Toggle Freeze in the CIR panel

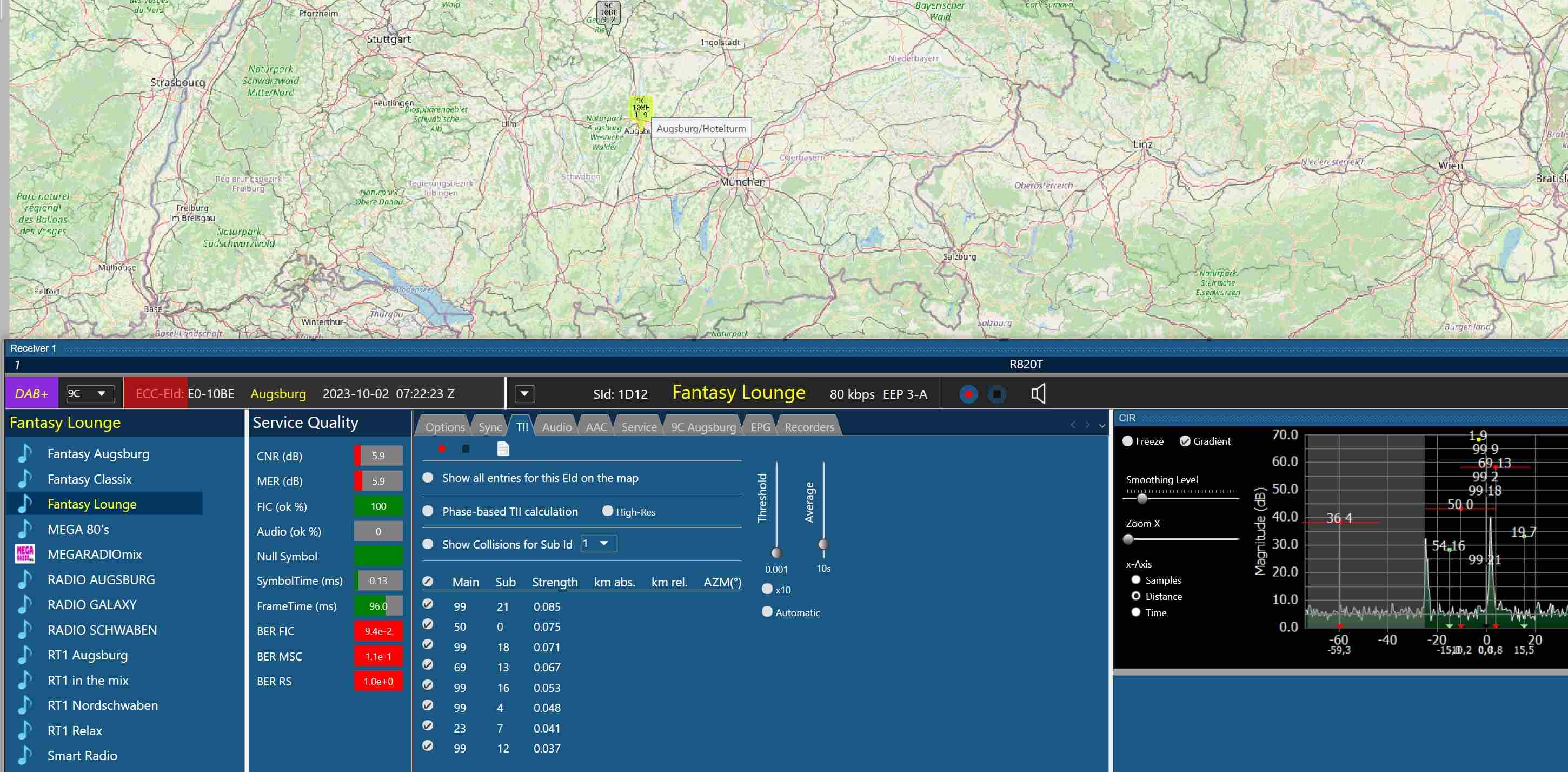click(1127, 441)
